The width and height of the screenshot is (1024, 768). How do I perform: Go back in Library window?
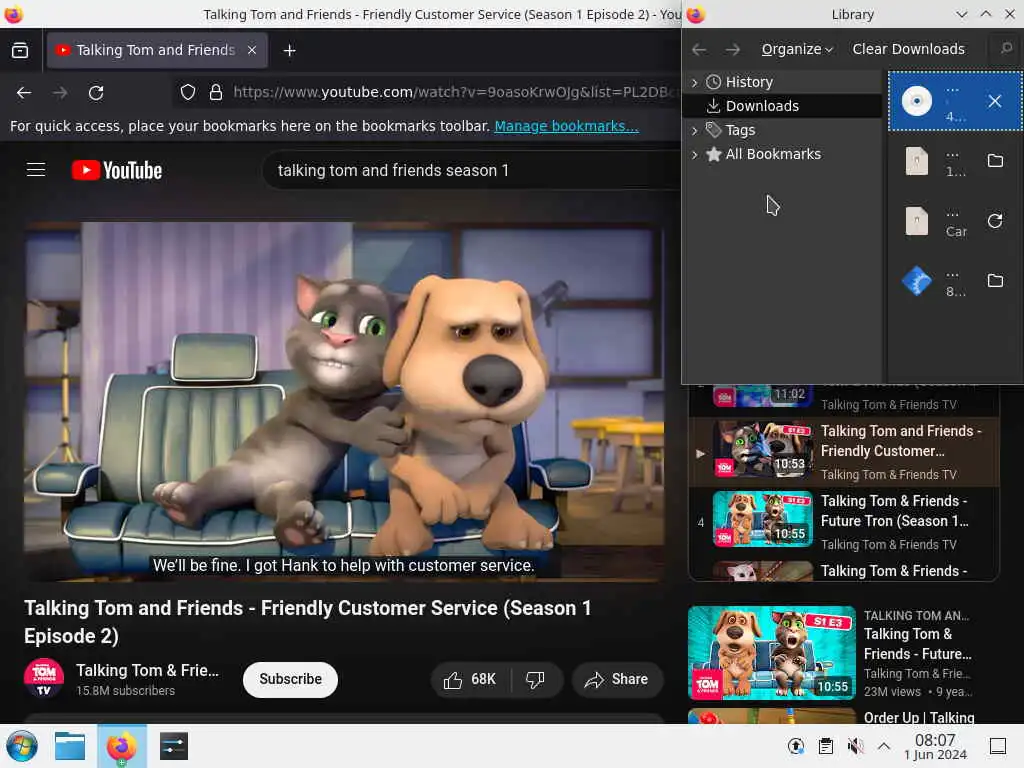pos(699,49)
